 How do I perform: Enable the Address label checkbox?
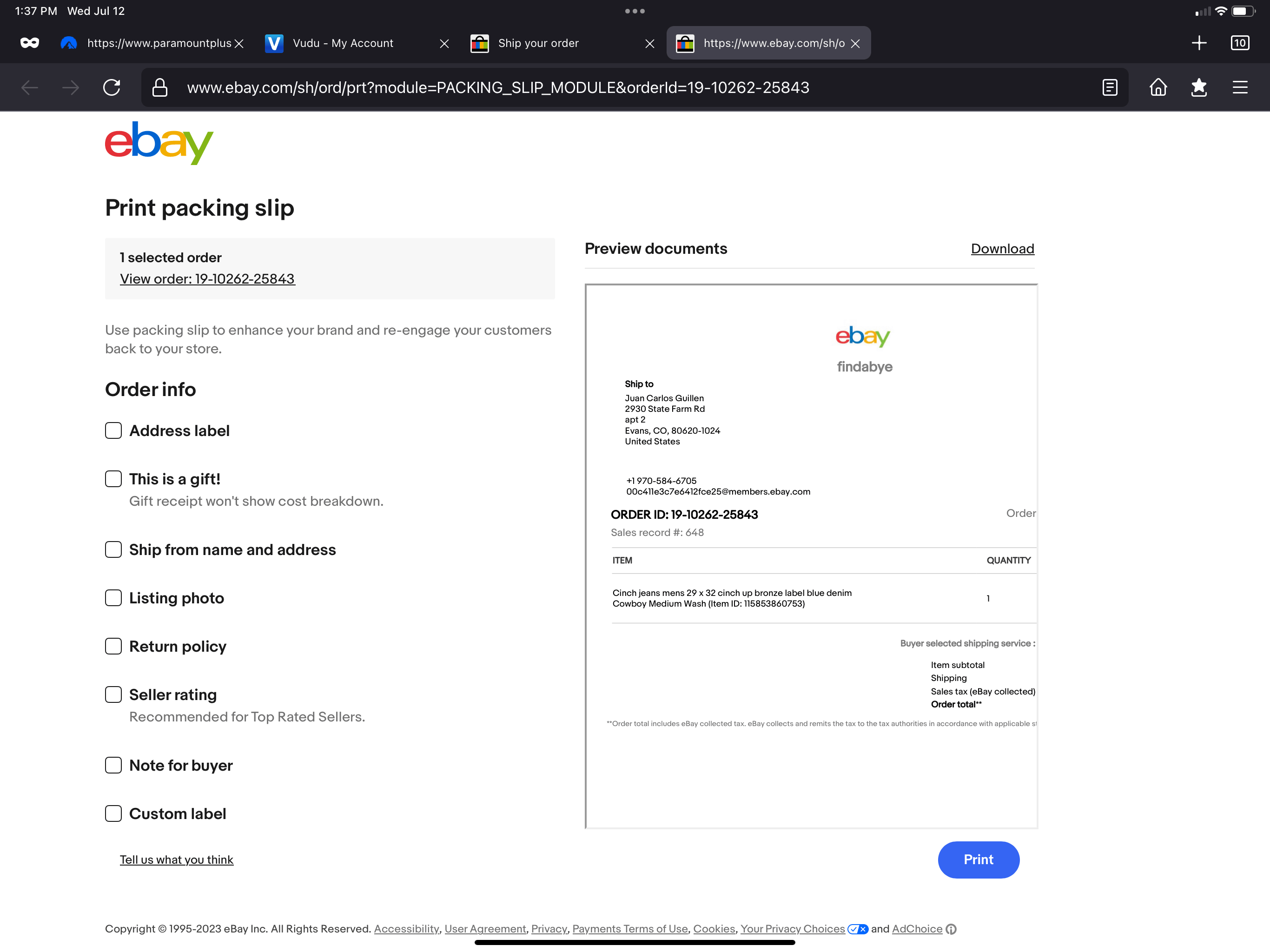pyautogui.click(x=113, y=430)
